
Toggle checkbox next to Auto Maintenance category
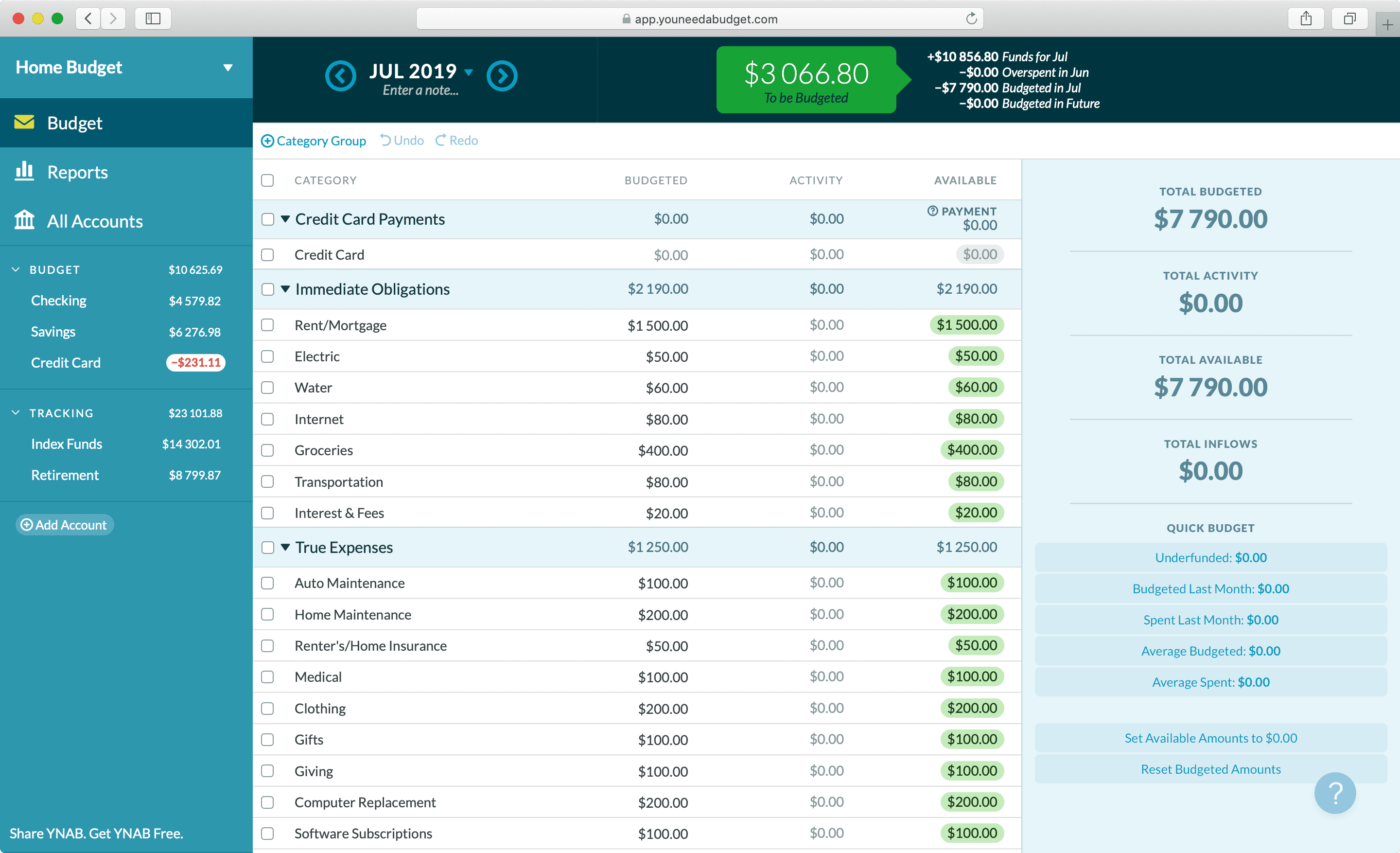click(267, 582)
